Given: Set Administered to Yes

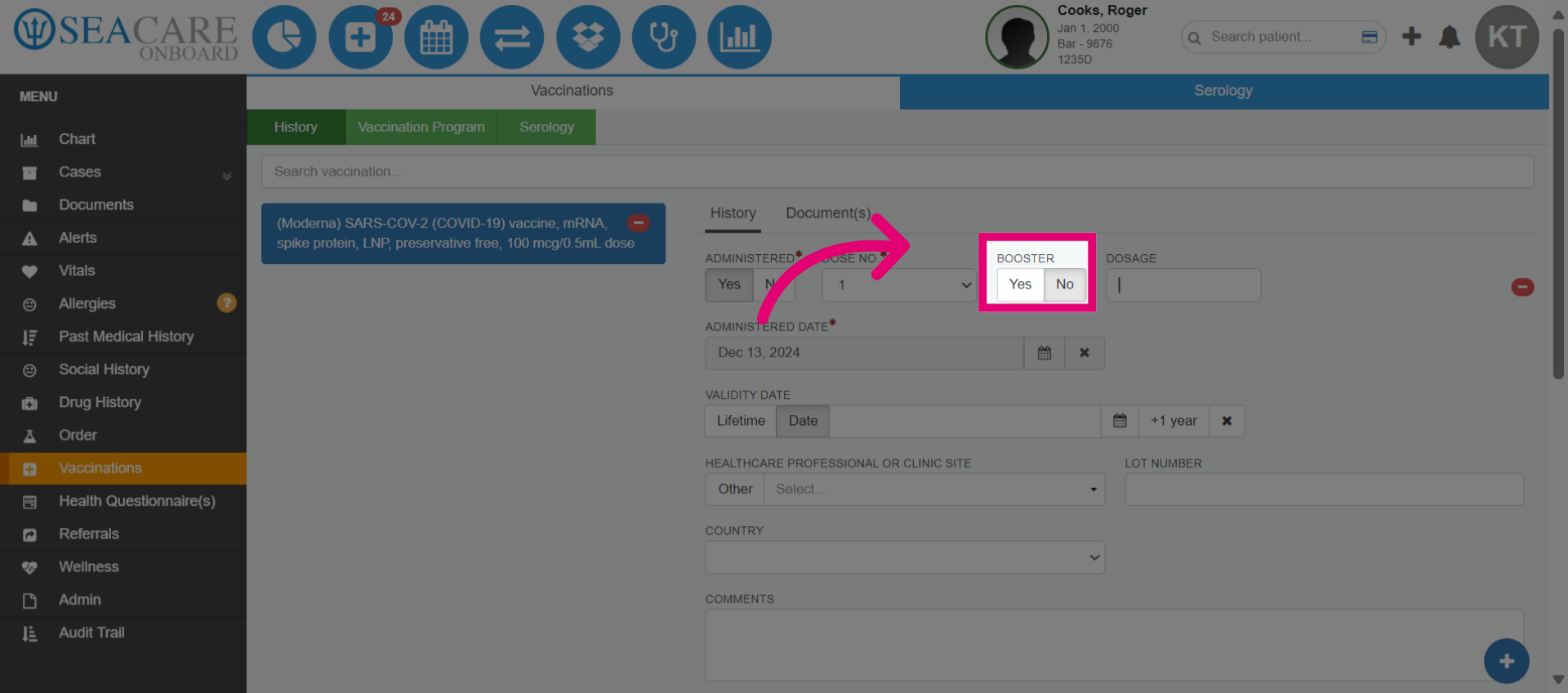Looking at the screenshot, I should coord(729,284).
